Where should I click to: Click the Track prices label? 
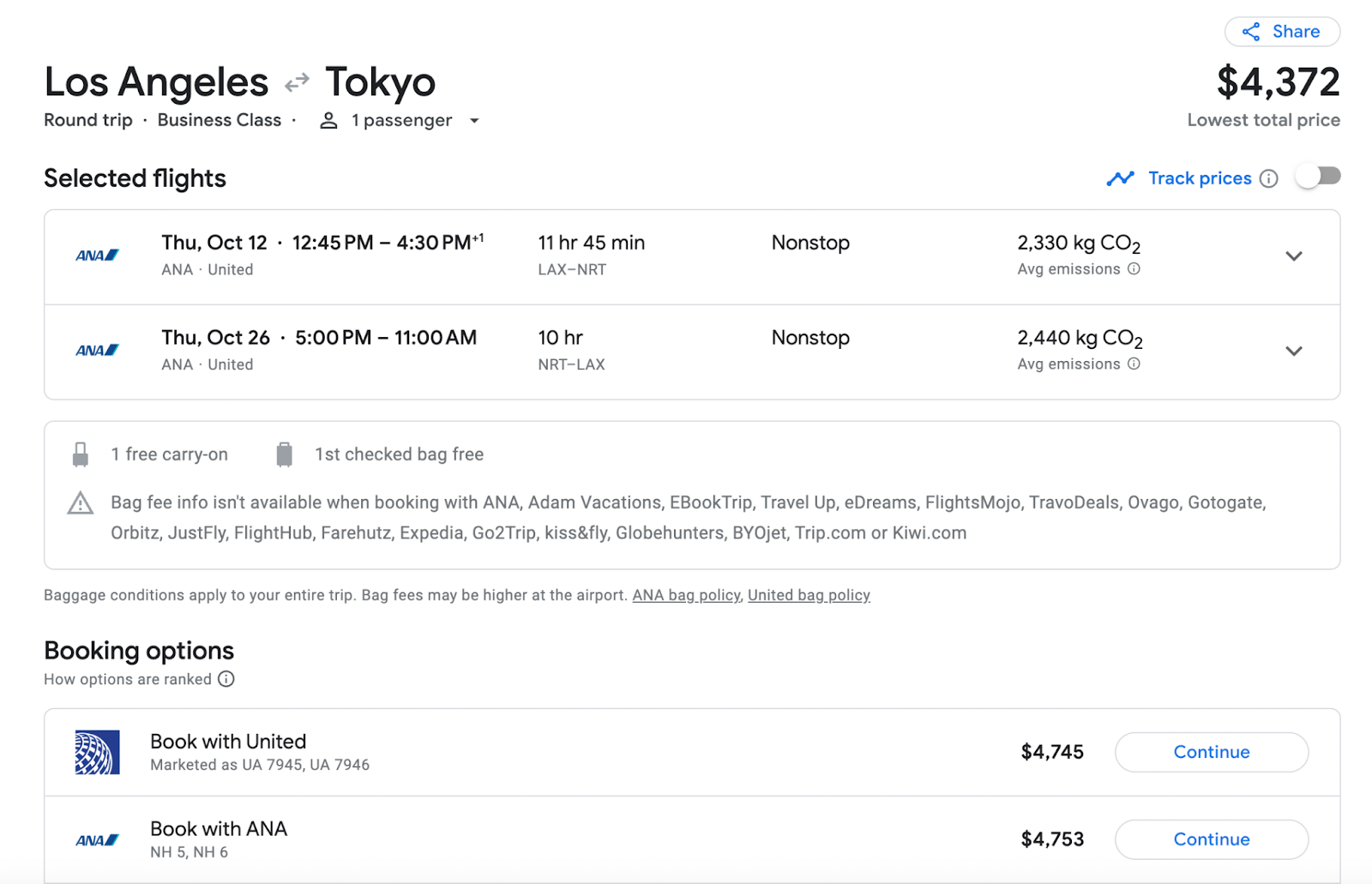[1200, 178]
